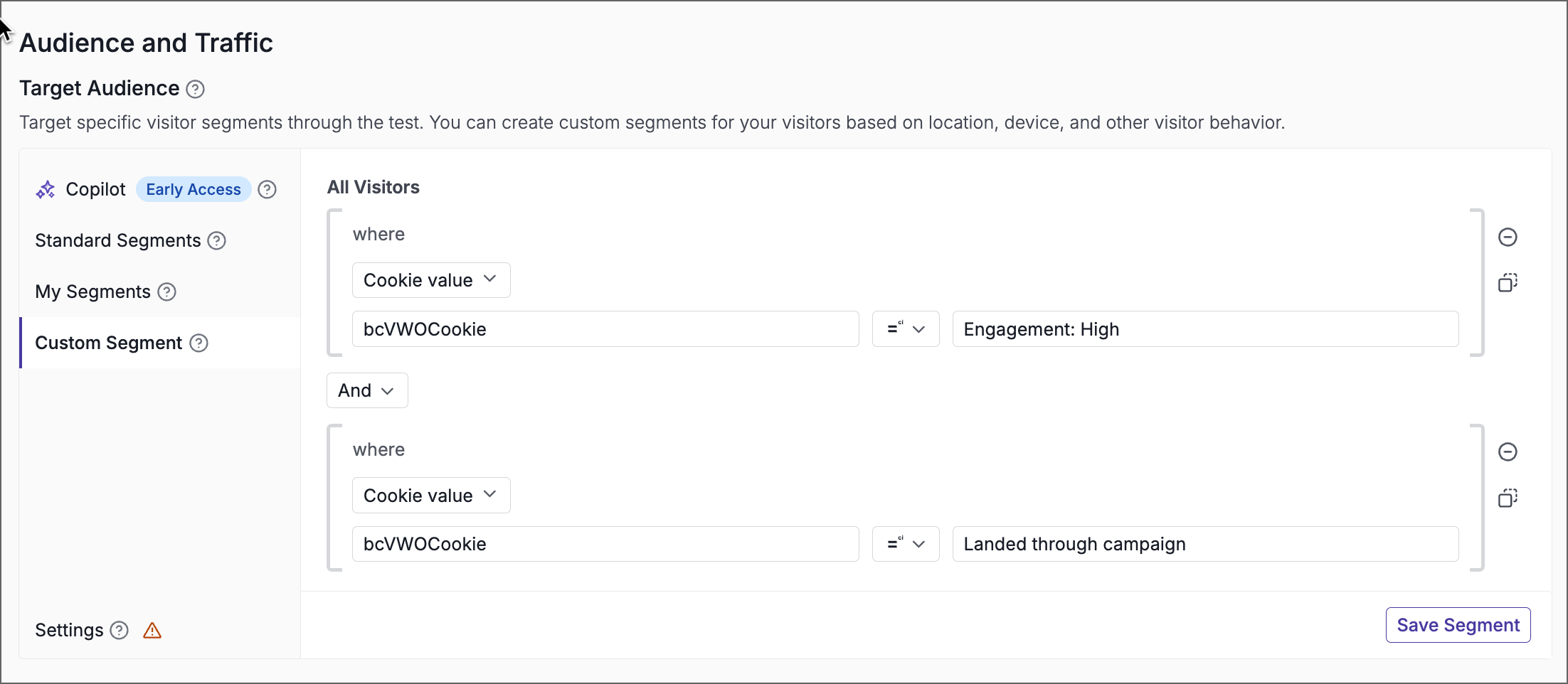Select My Segments tab
This screenshot has height=684, width=1568.
[x=92, y=292]
